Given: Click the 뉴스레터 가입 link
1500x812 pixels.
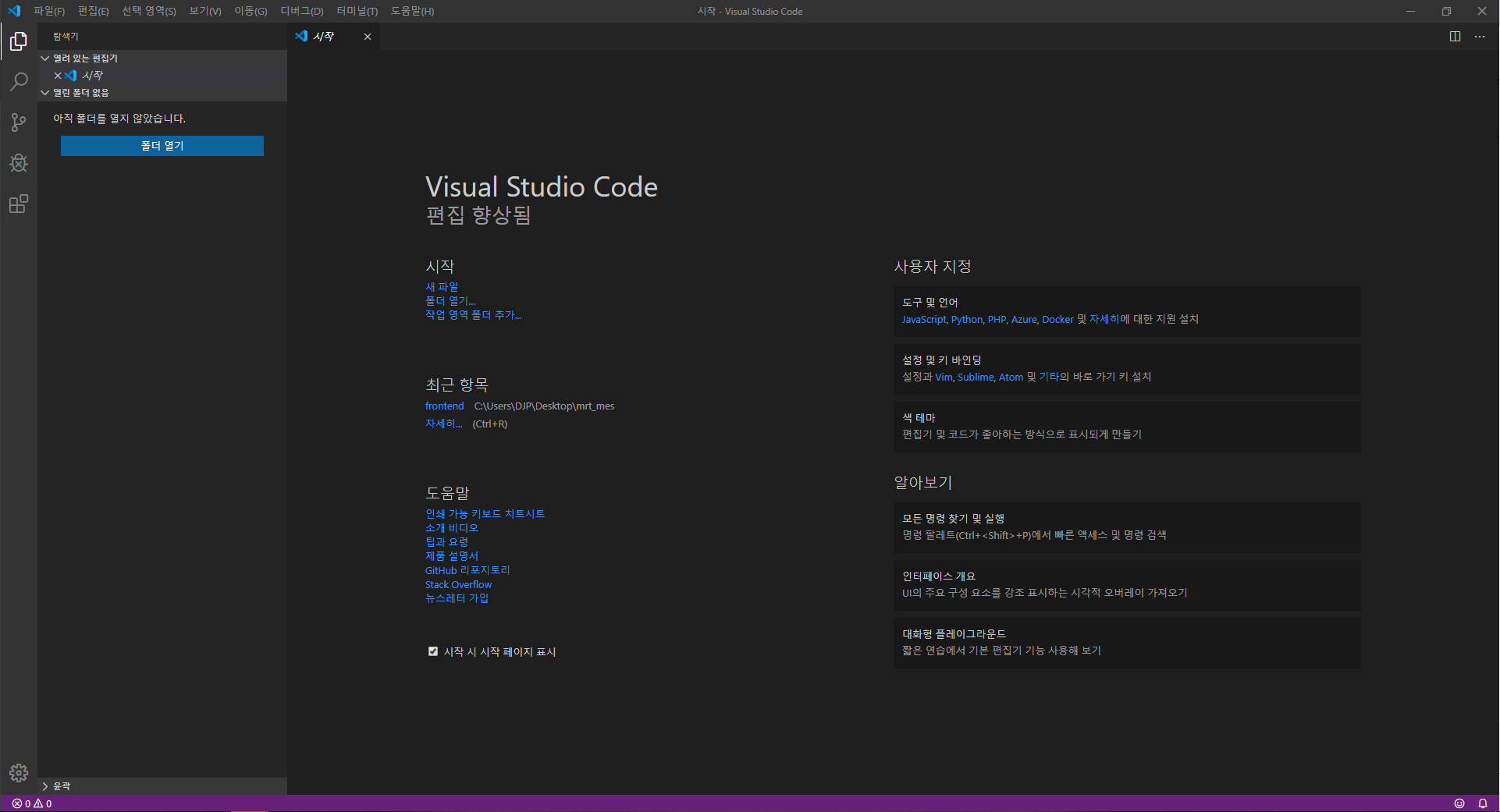Looking at the screenshot, I should tap(457, 598).
